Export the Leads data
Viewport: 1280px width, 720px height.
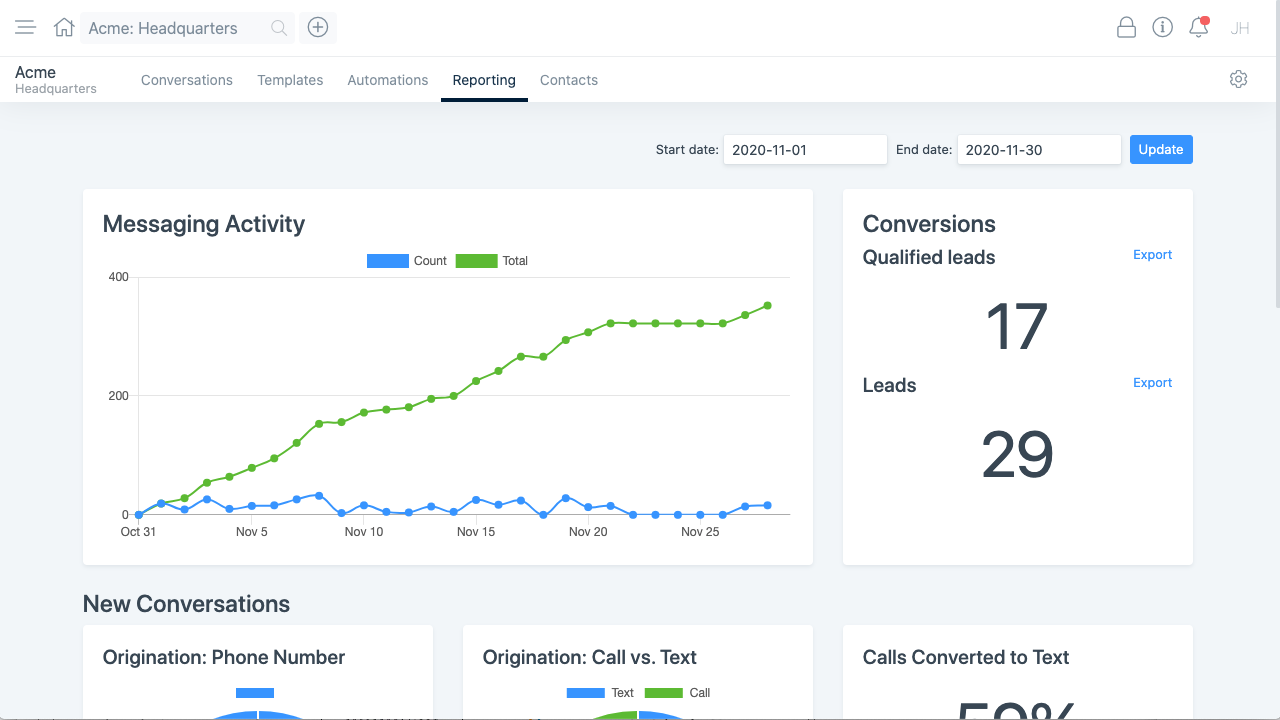[1152, 383]
